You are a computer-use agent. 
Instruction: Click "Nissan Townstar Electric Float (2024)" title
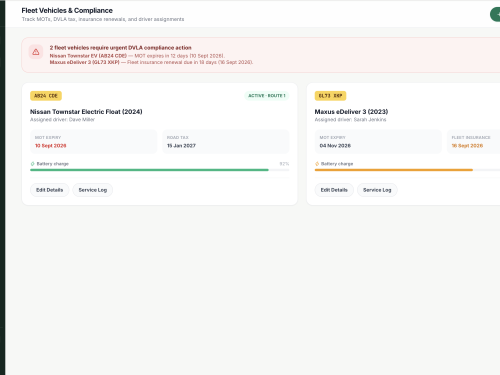click(86, 112)
